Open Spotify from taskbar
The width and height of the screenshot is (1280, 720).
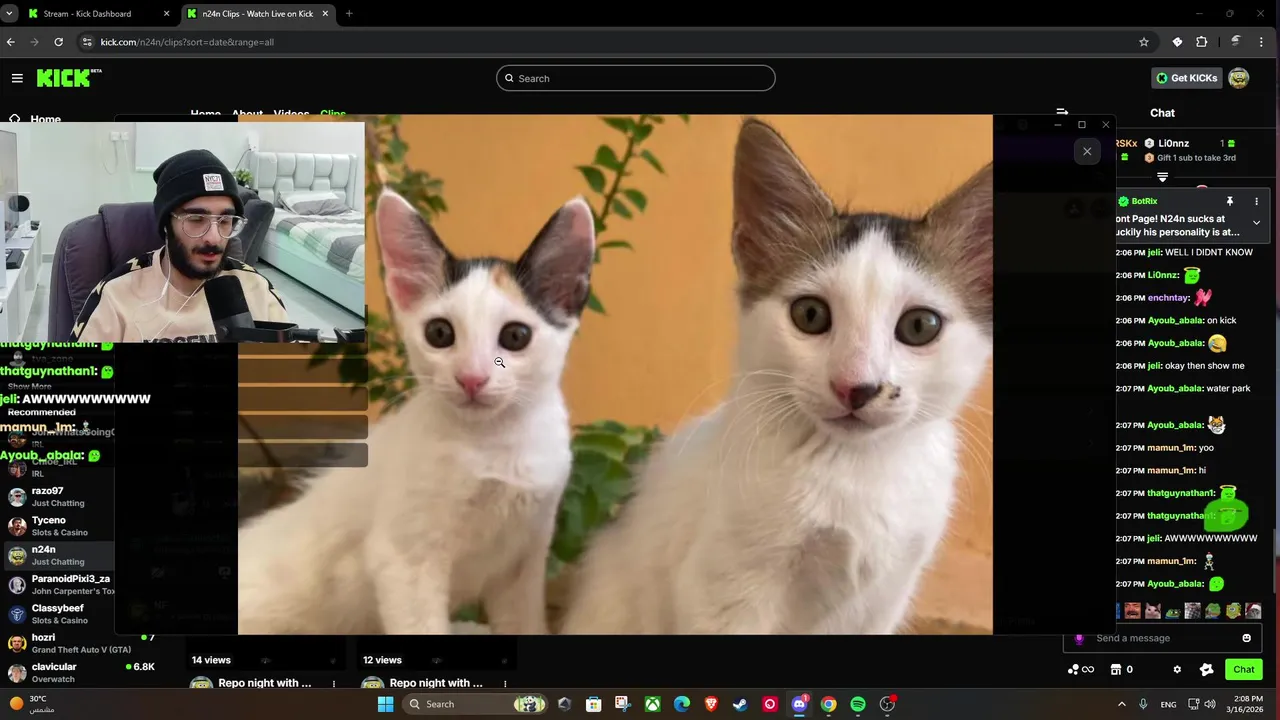[x=858, y=704]
